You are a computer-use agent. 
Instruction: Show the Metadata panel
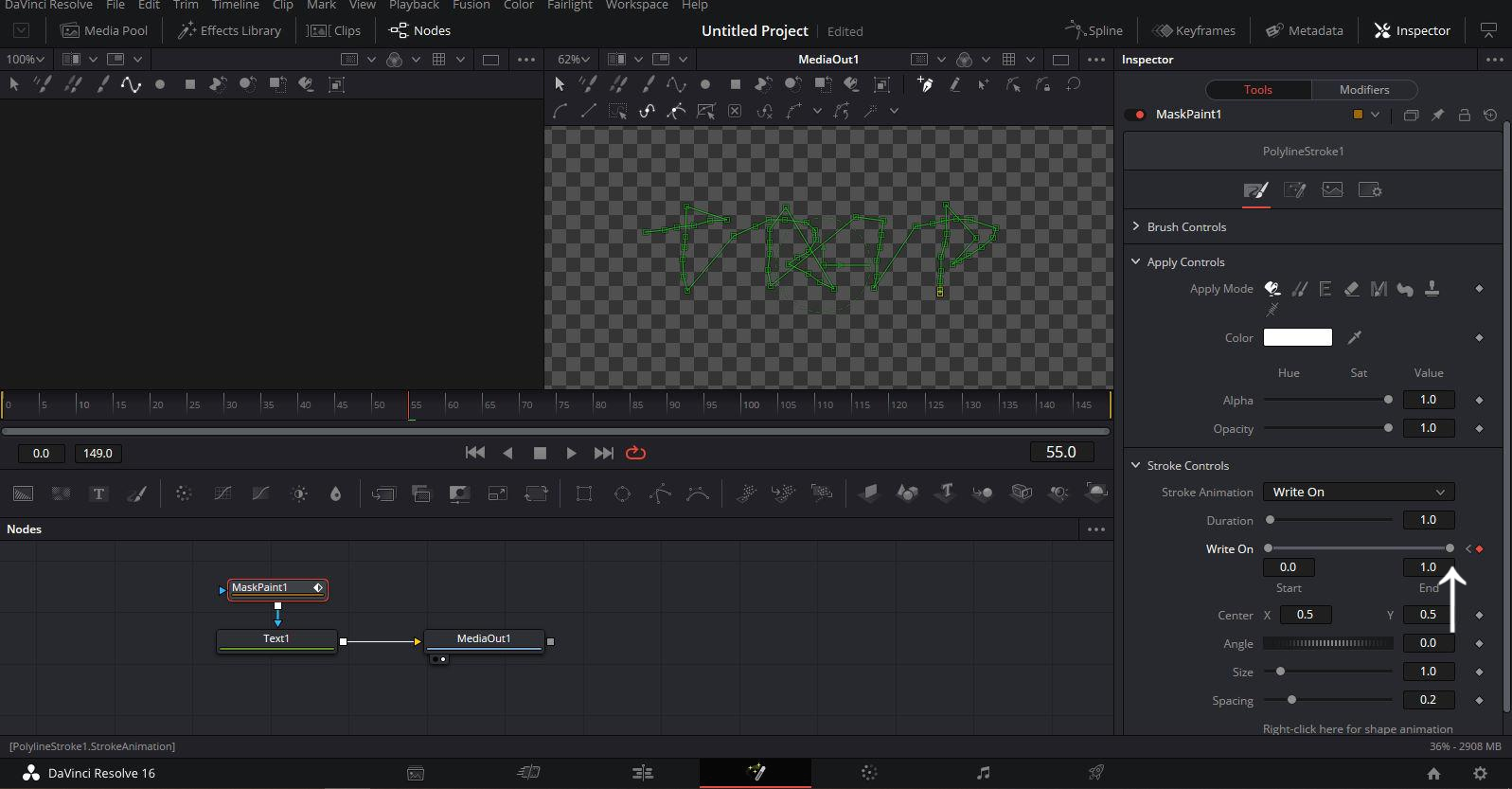click(1305, 30)
